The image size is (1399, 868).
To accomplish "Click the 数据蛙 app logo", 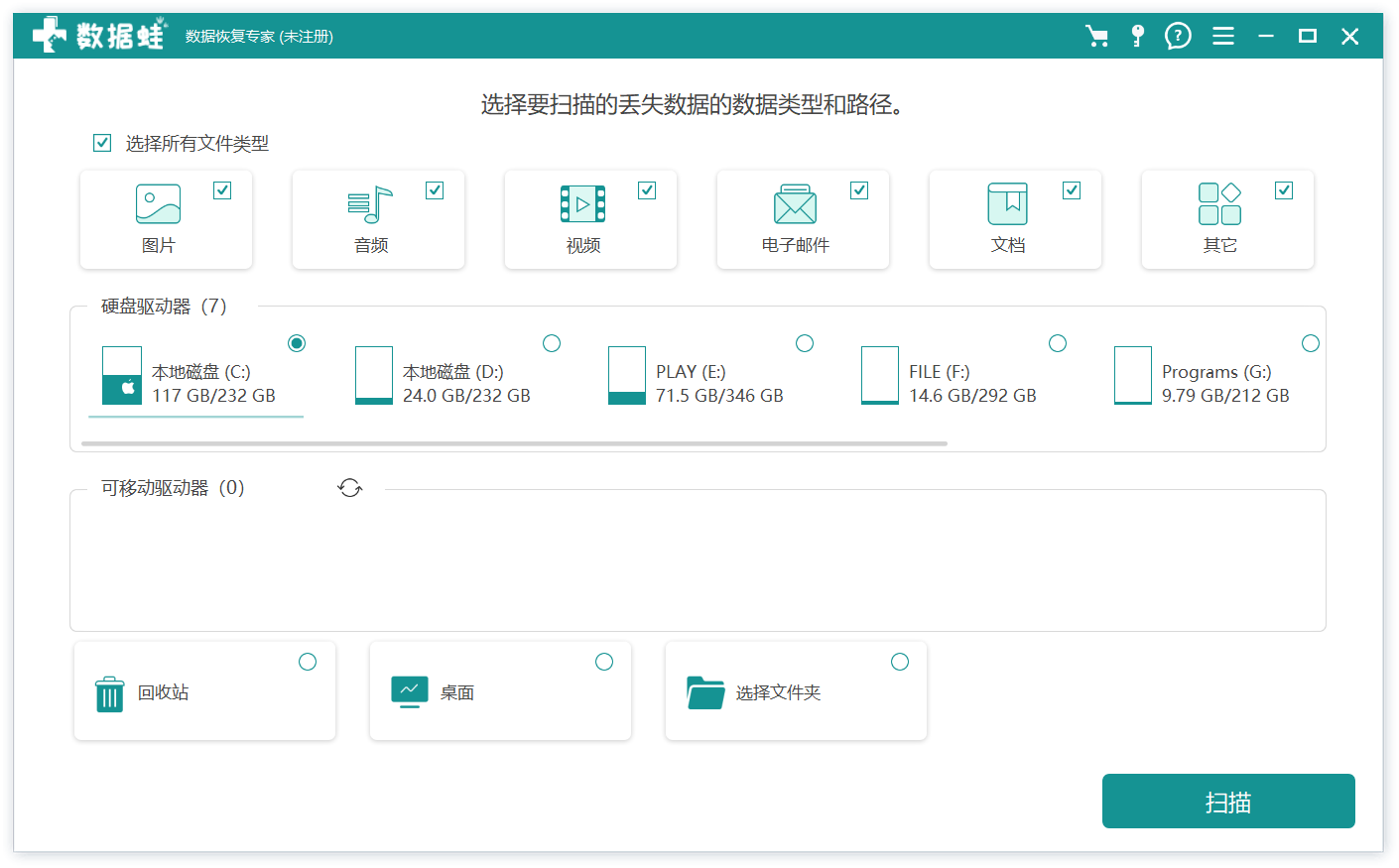I will pos(99,36).
